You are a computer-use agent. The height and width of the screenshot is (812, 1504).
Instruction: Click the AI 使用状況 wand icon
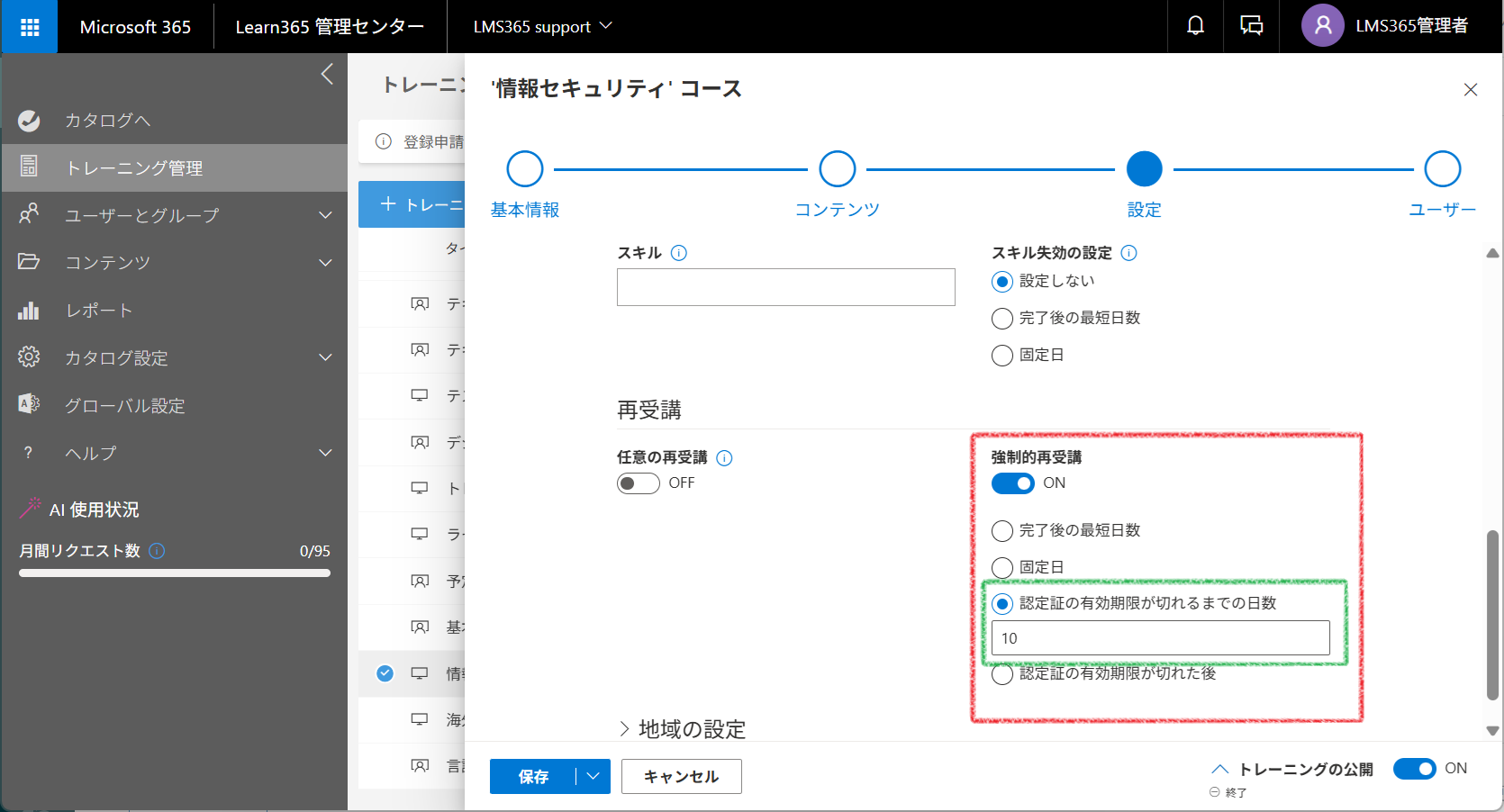[31, 508]
